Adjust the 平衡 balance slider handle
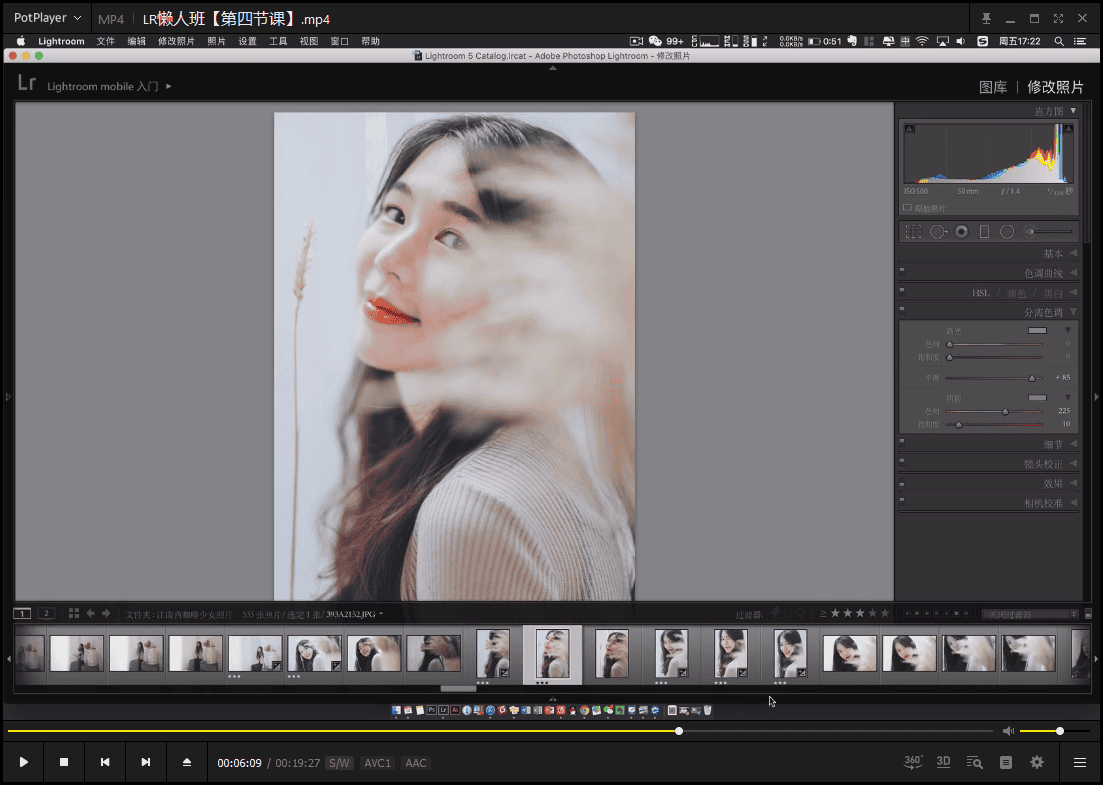1103x785 pixels. (x=1032, y=378)
